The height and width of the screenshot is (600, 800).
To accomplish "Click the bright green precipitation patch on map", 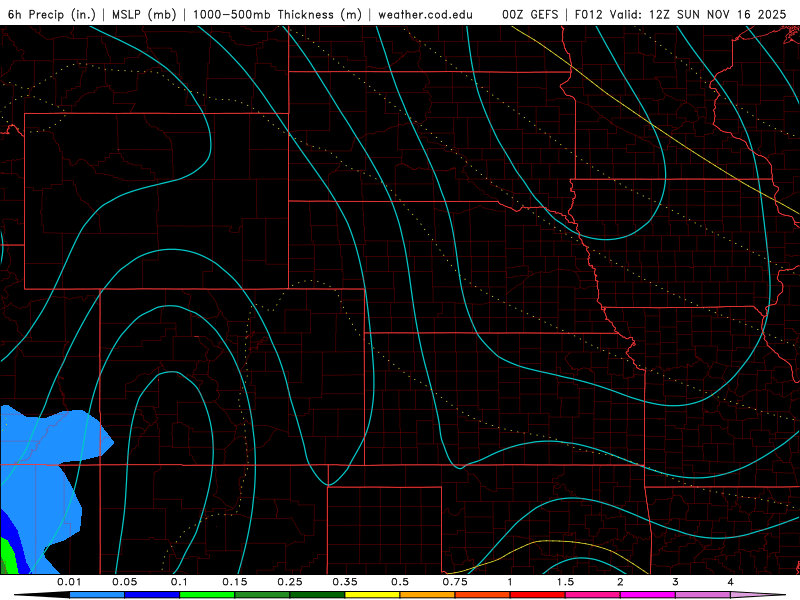I will pyautogui.click(x=7, y=556).
